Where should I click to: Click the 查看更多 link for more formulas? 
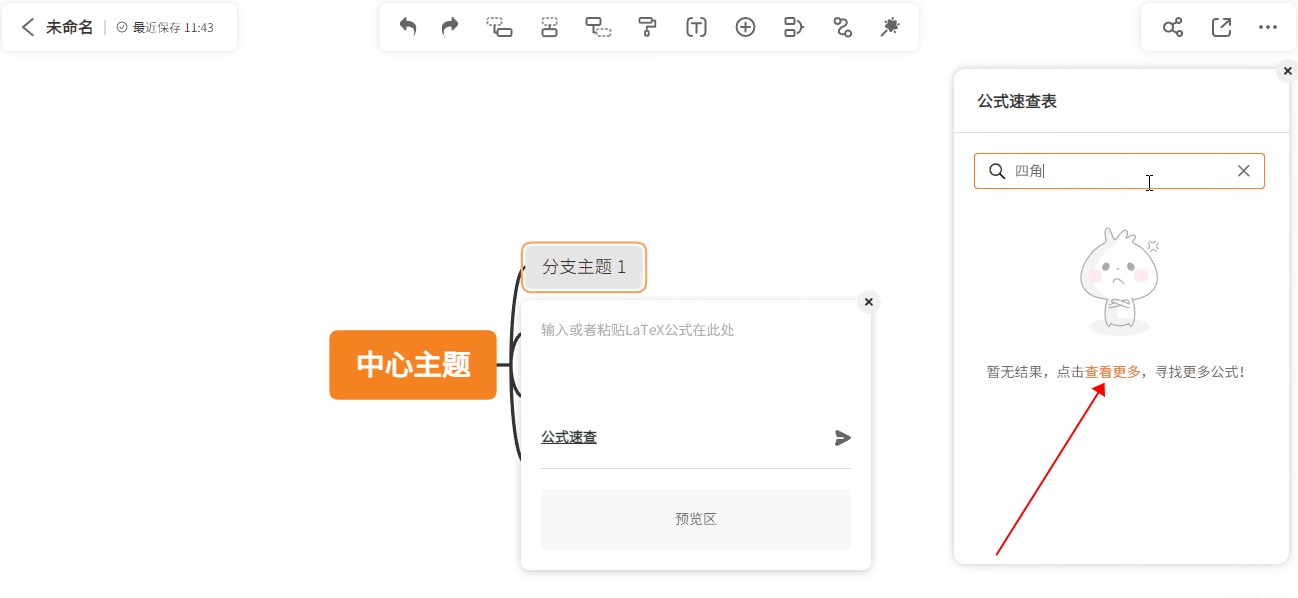pyautogui.click(x=1113, y=371)
